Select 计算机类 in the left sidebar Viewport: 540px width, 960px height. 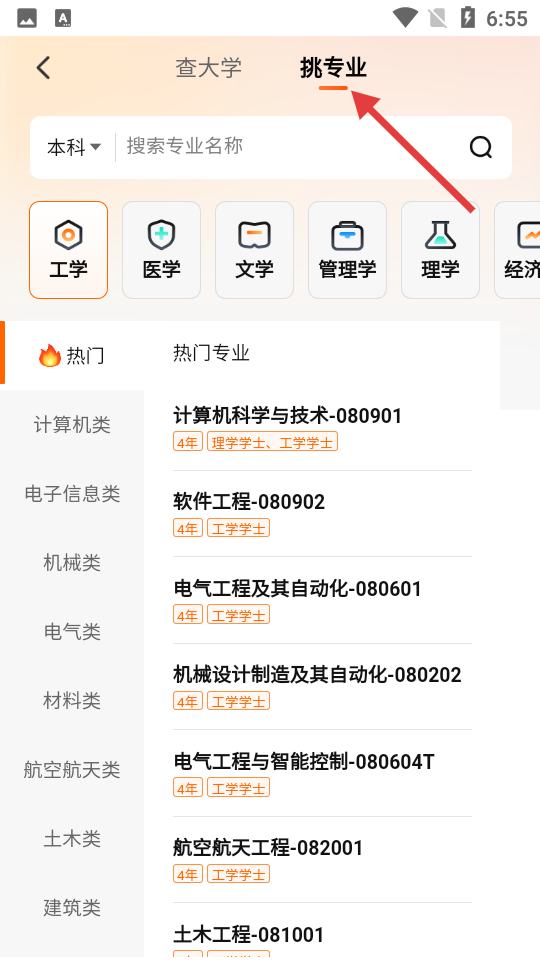72,424
